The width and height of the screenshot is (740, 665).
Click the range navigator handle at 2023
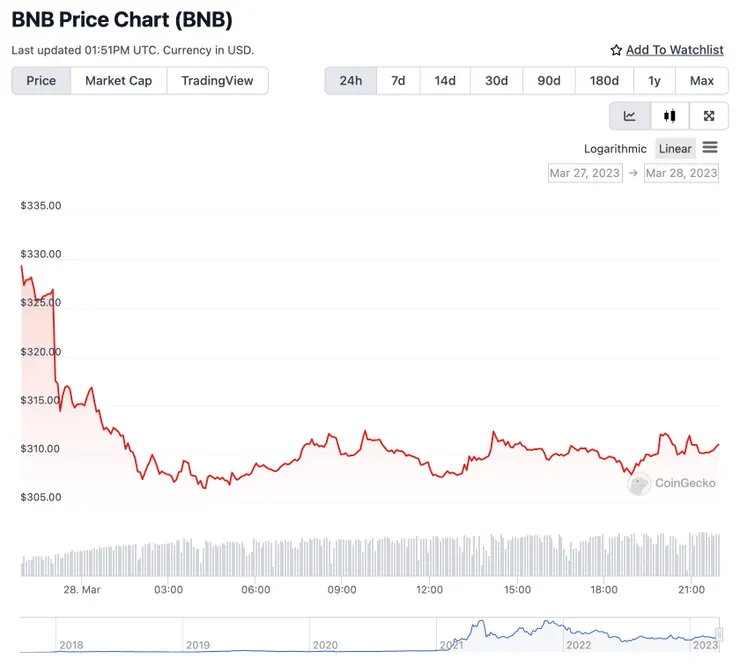pyautogui.click(x=719, y=633)
